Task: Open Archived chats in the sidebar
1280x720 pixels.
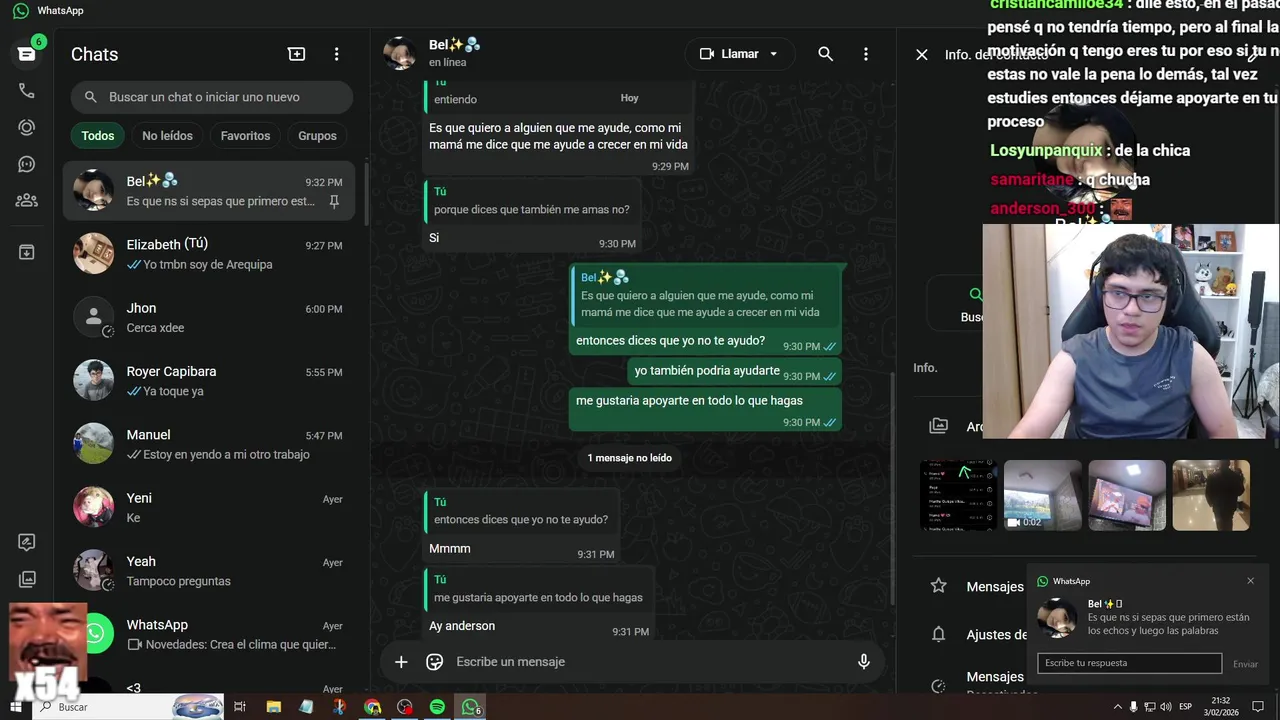Action: click(x=27, y=252)
